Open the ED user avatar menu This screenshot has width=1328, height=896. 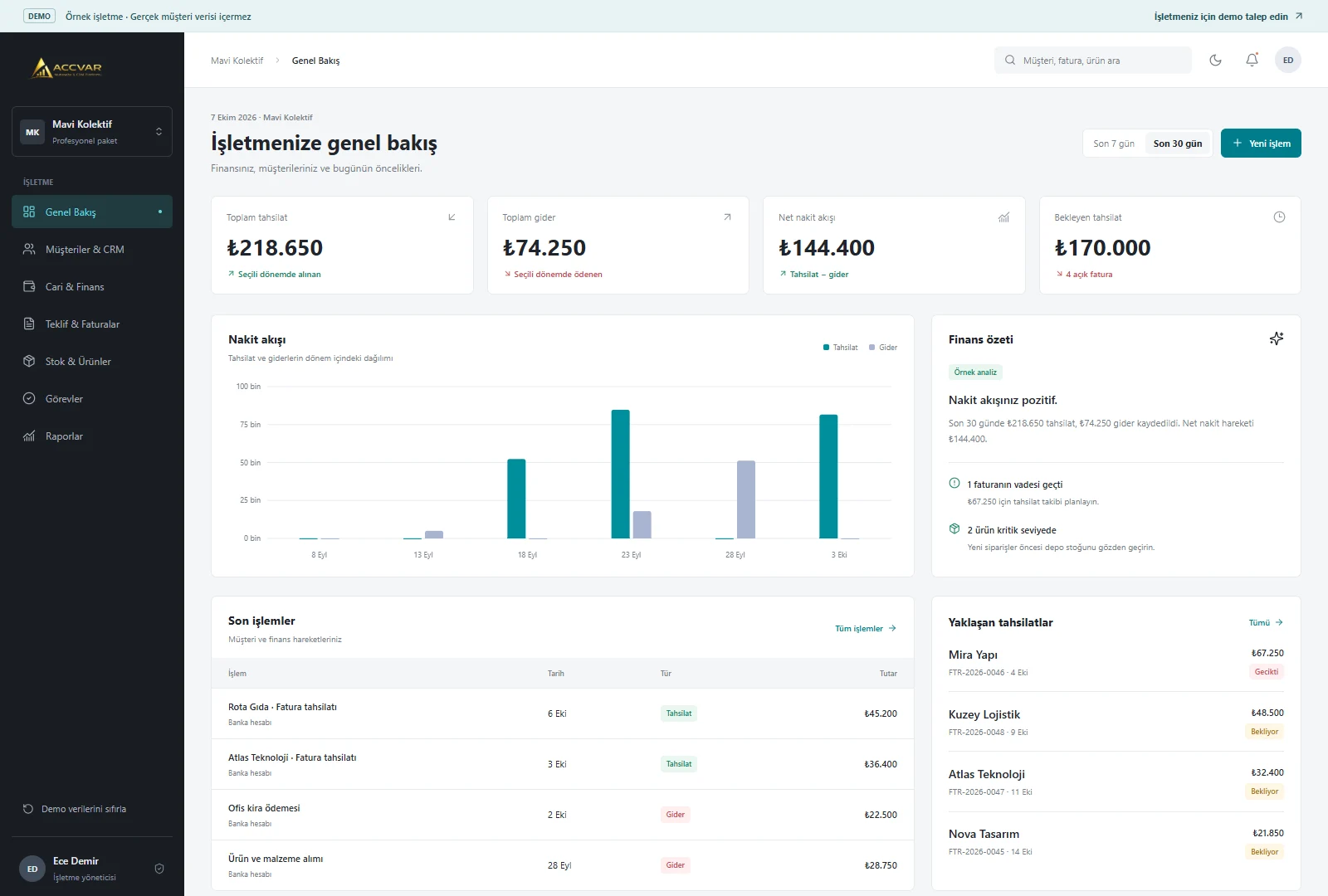point(1288,60)
